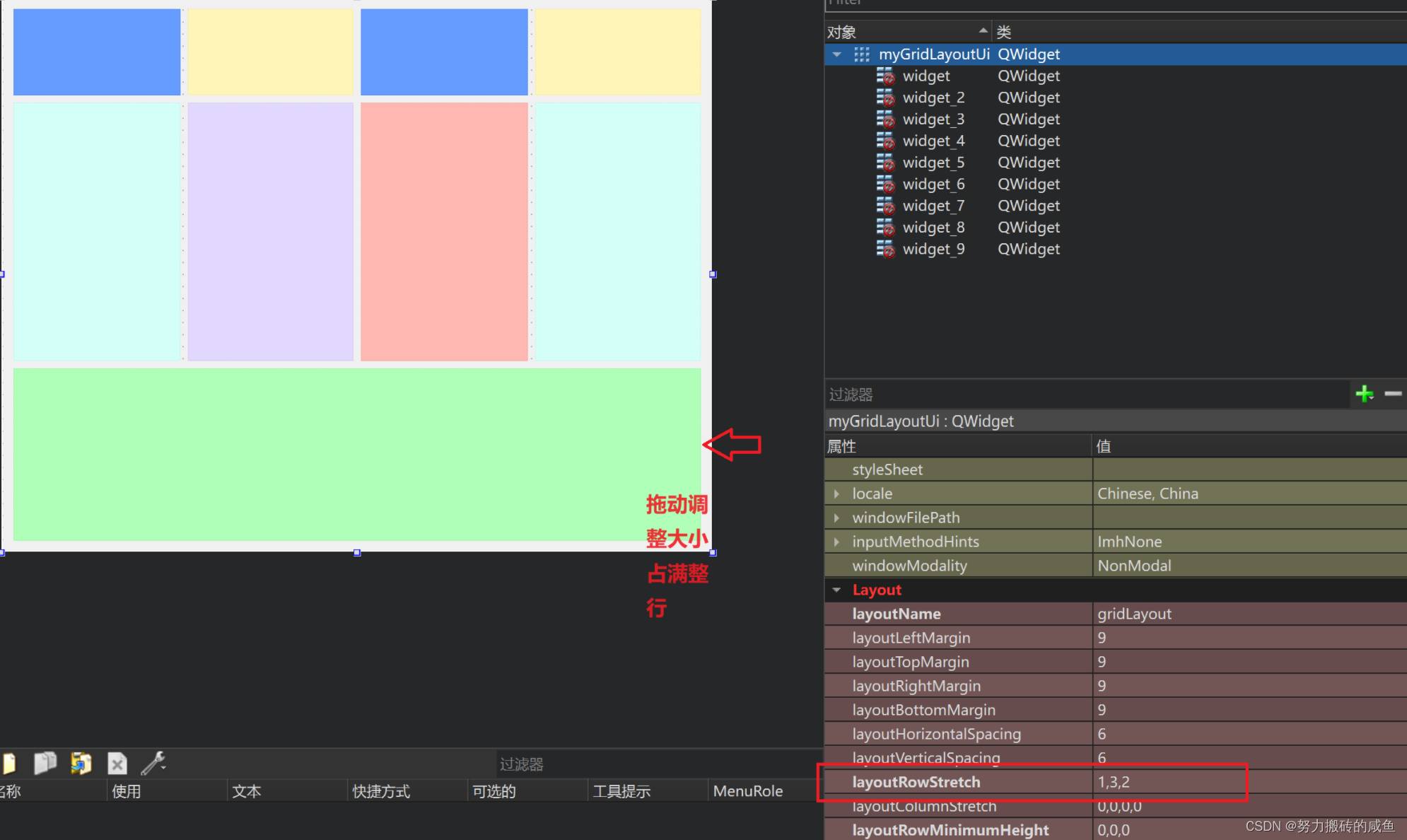Open the wrench configure menu in action editor
Image resolution: width=1407 pixels, height=840 pixels.
click(153, 764)
